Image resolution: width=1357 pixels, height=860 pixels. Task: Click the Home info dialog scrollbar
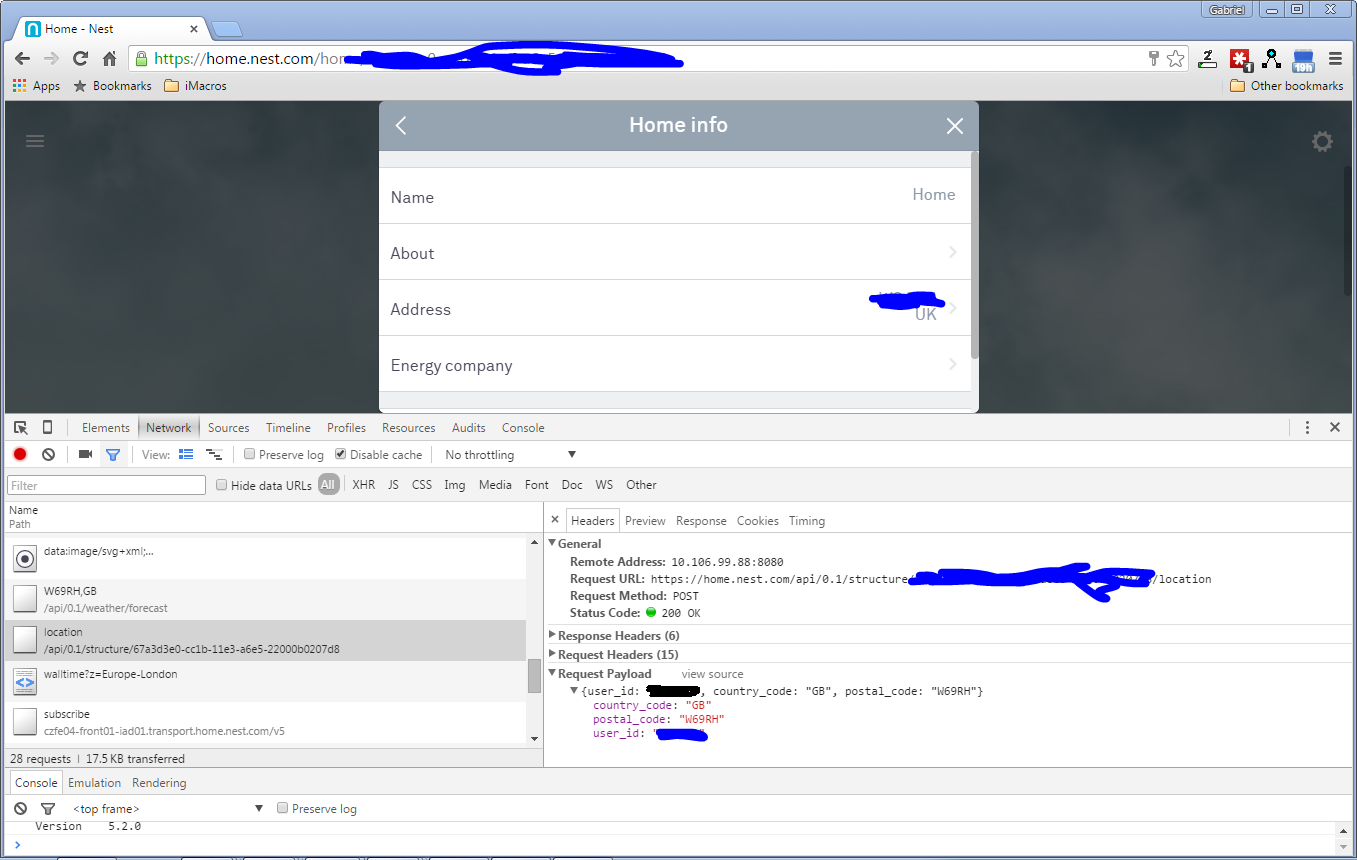point(975,255)
